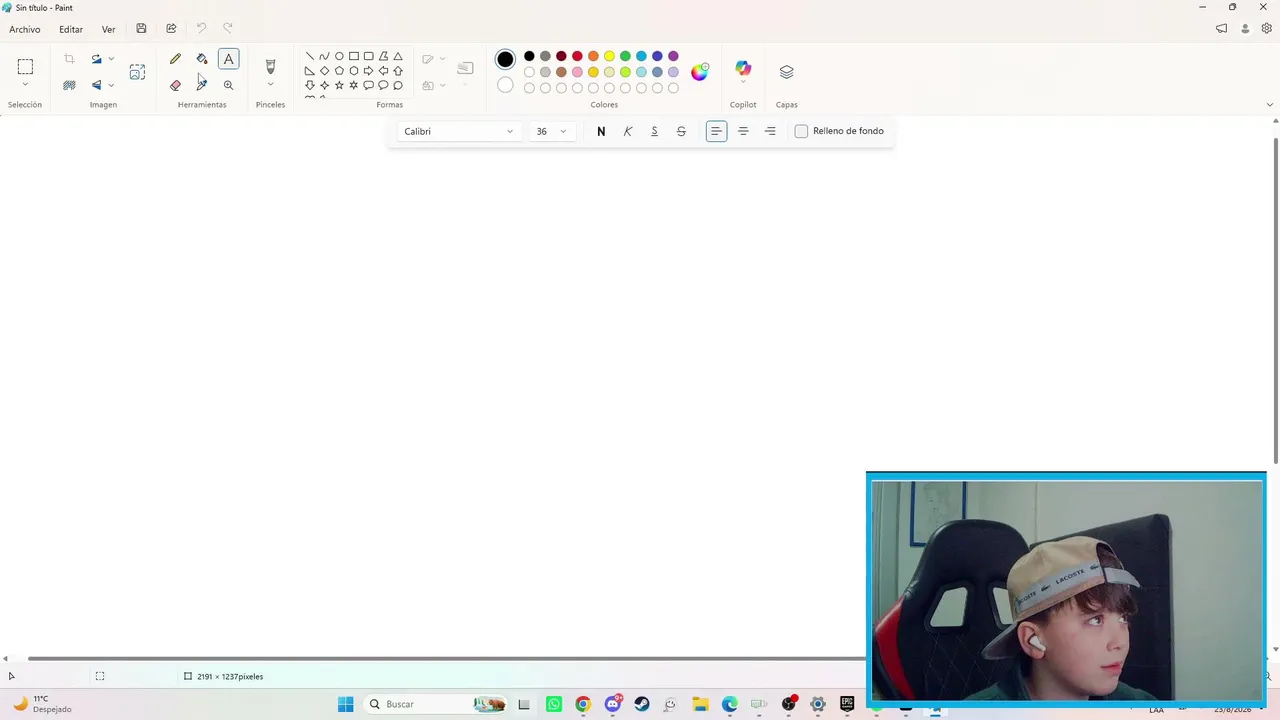Align text to the right
Image resolution: width=1280 pixels, height=720 pixels.
point(770,131)
